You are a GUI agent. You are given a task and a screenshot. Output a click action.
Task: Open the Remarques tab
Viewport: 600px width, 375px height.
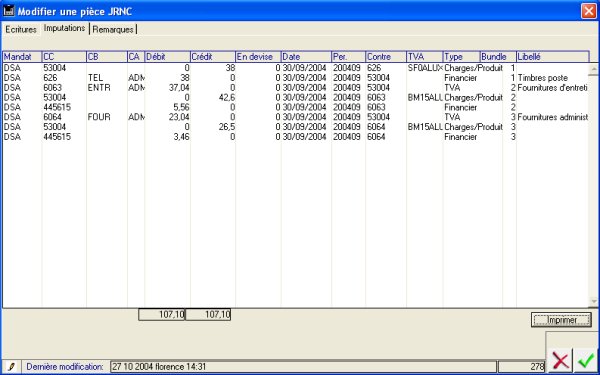(x=113, y=29)
